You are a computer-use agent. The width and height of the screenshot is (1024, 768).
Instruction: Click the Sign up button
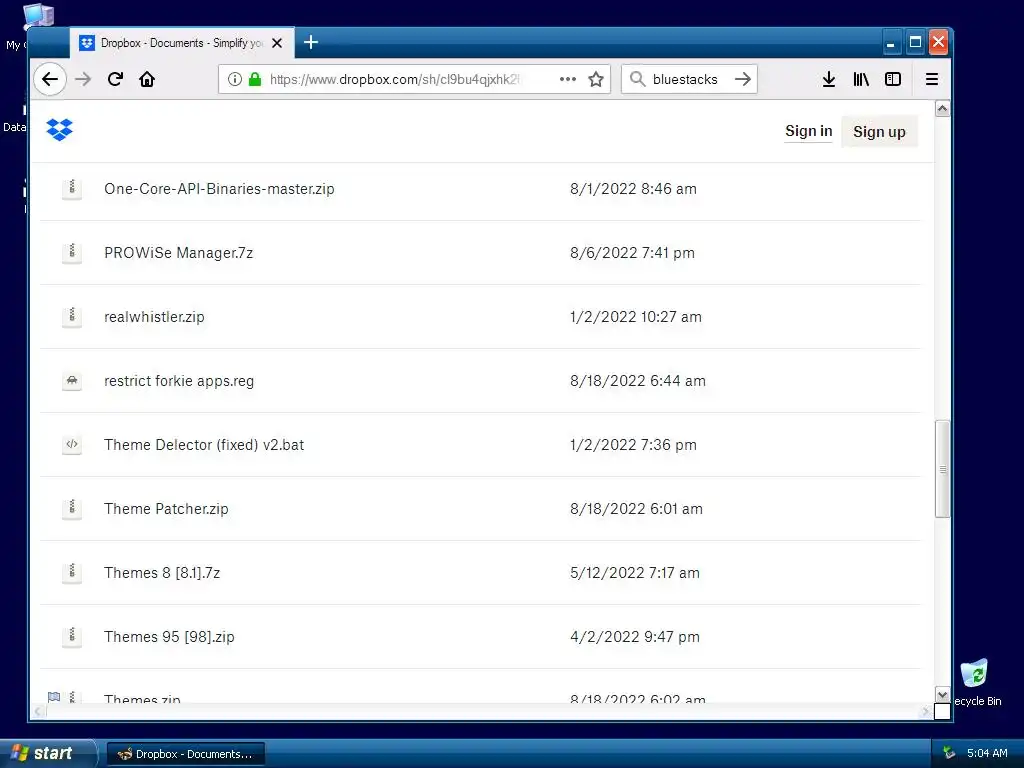(x=879, y=132)
